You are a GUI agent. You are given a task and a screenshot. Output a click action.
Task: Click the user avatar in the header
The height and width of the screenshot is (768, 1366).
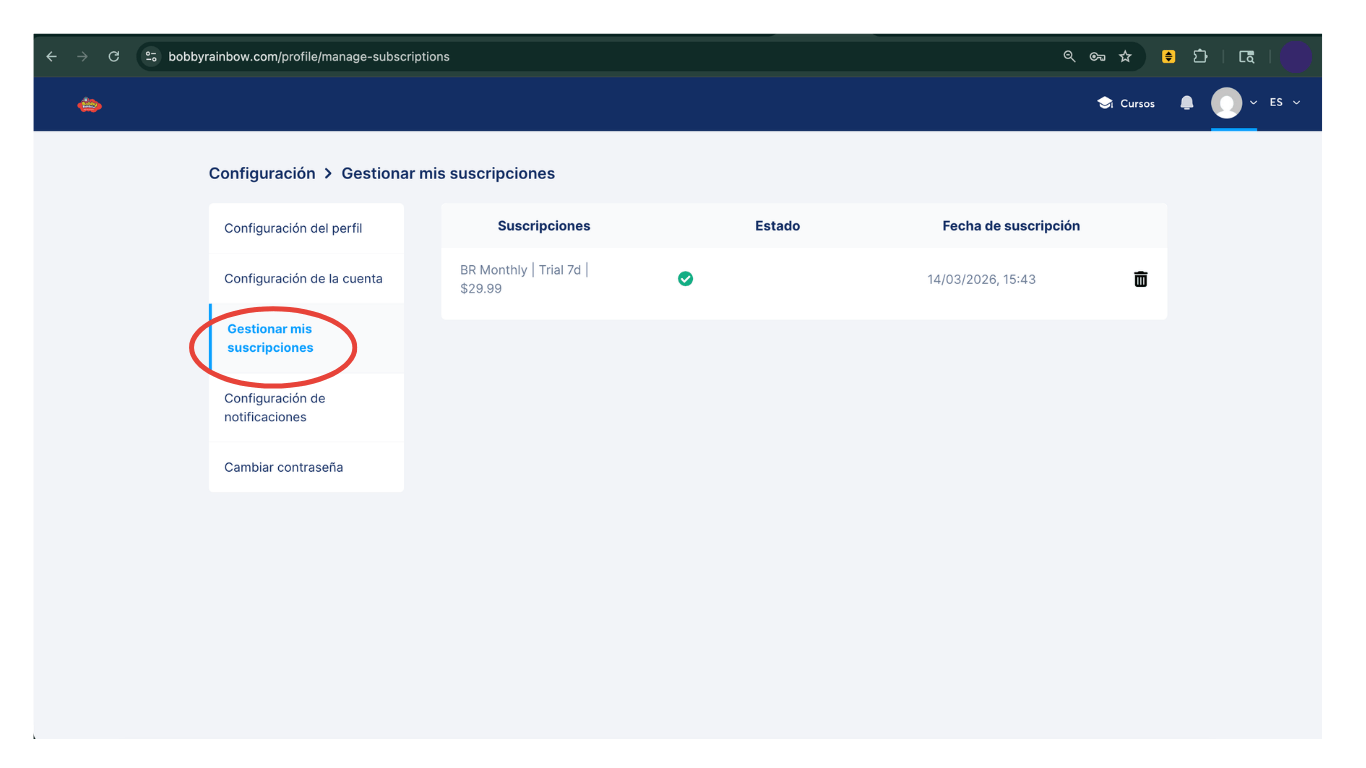[1227, 103]
